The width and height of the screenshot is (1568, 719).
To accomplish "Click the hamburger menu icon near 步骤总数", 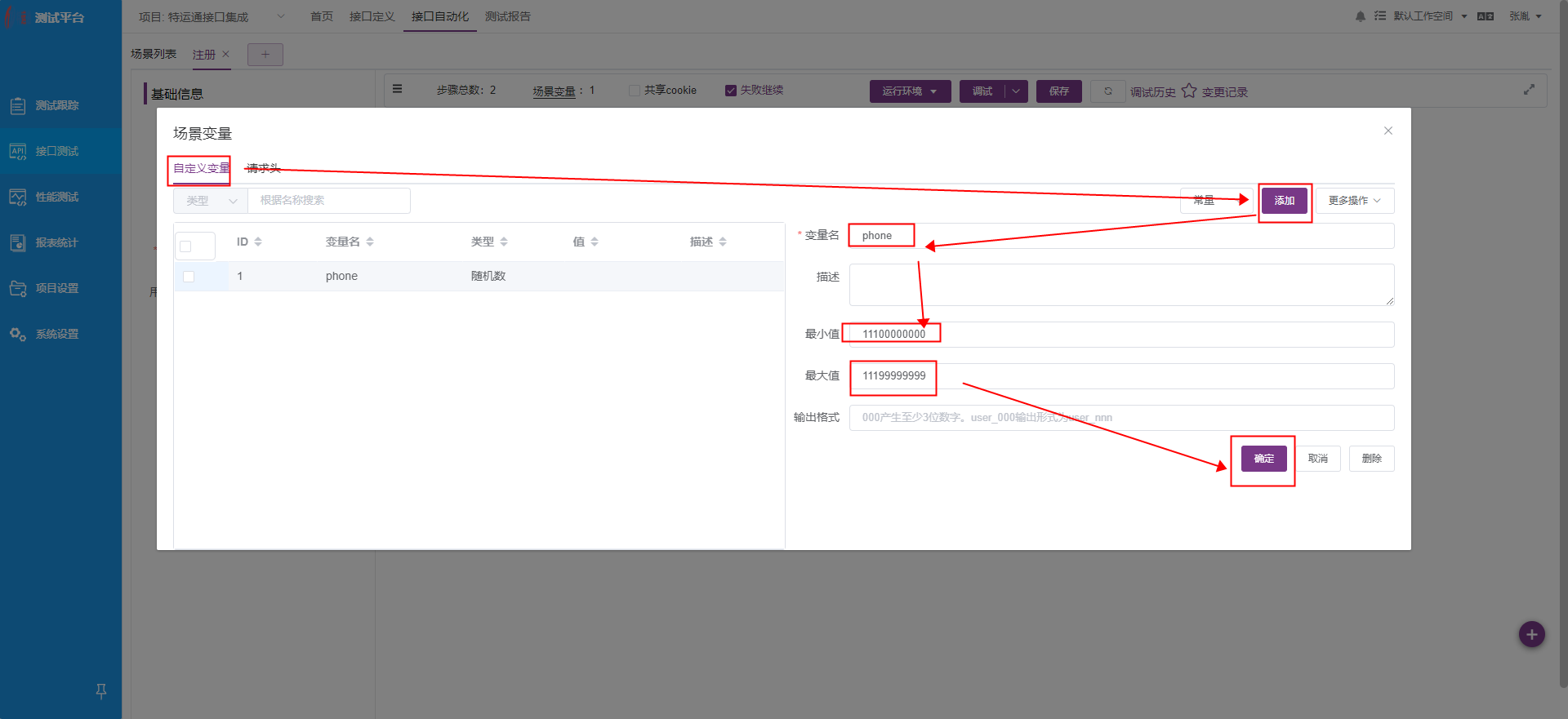I will pos(397,89).
